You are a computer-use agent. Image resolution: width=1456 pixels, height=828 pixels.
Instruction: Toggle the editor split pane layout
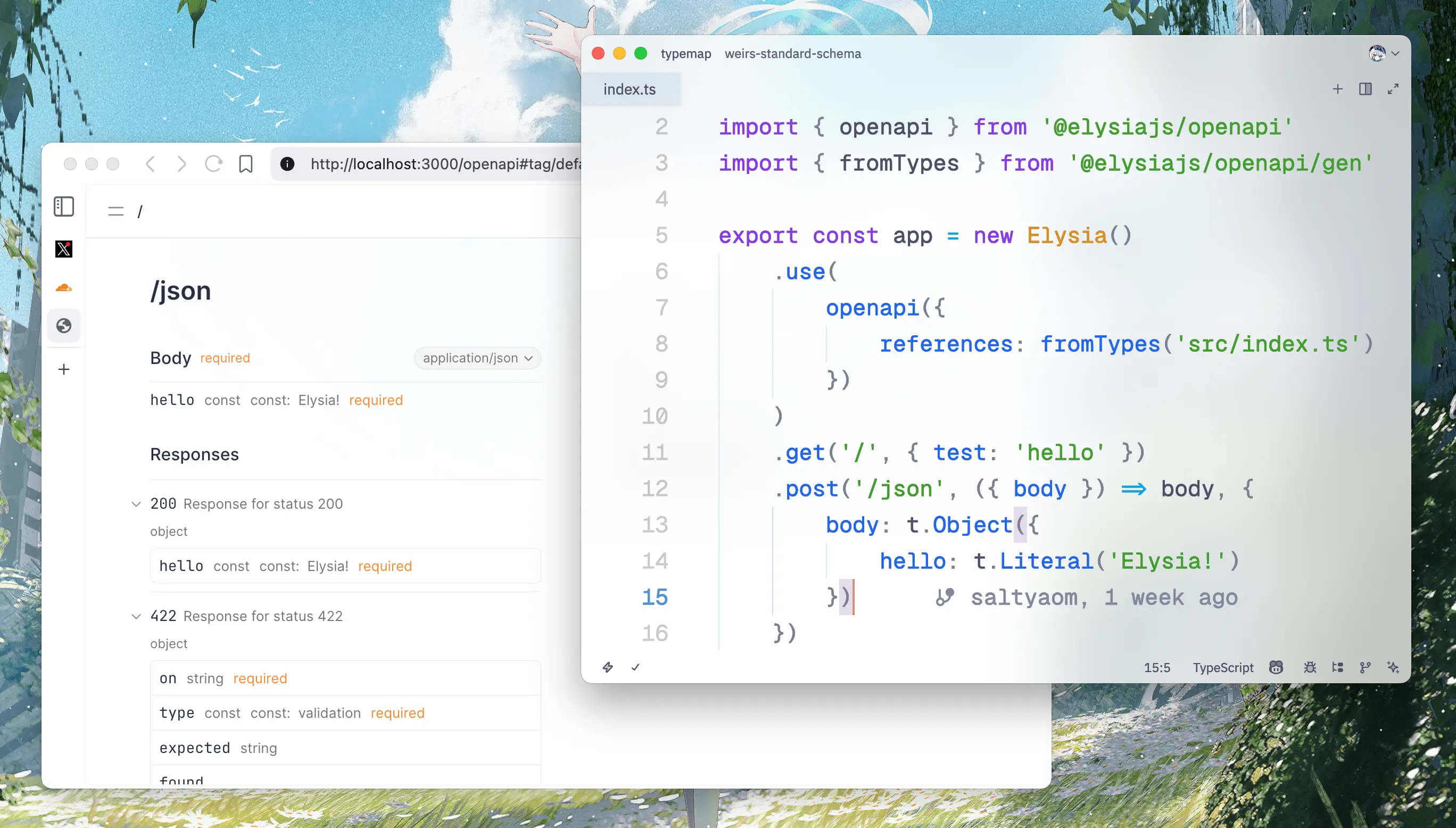click(1365, 89)
